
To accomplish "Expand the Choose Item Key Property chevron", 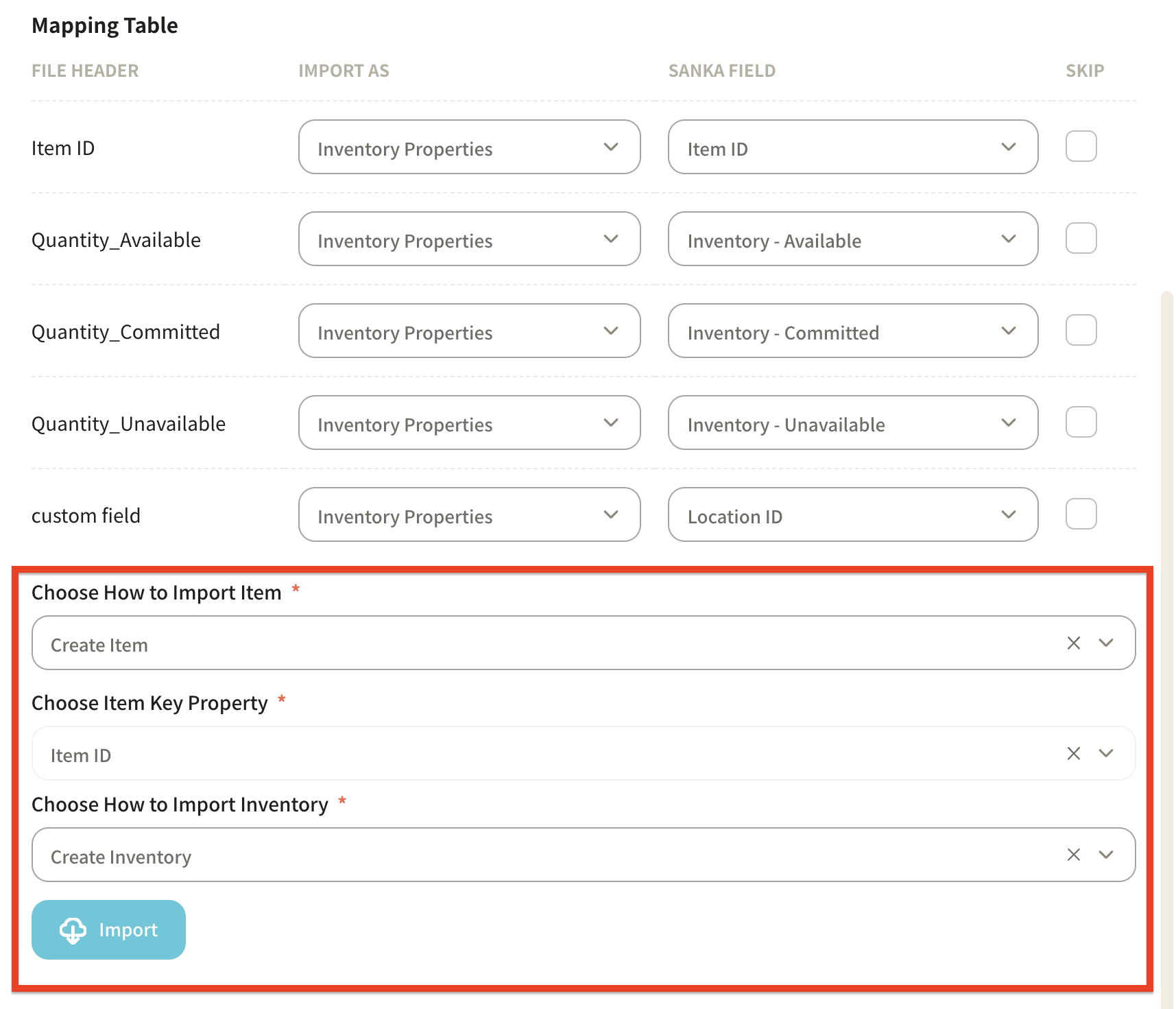I will pos(1105,753).
